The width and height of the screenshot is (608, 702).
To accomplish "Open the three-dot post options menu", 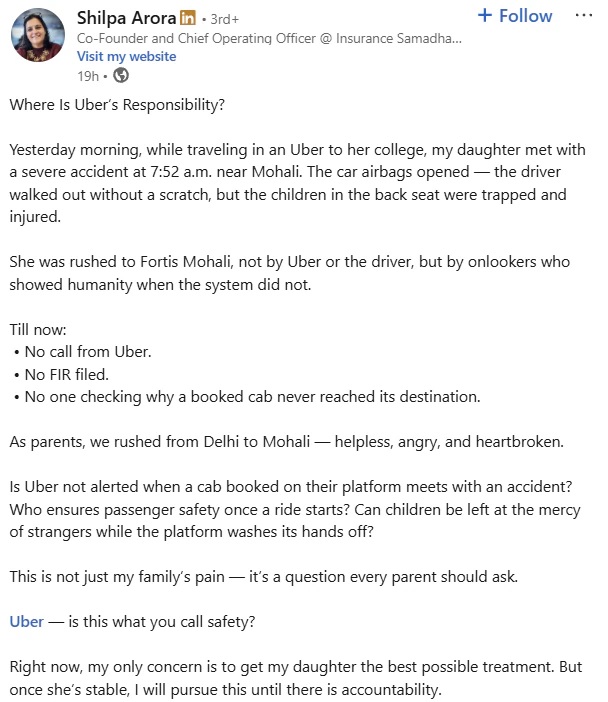I will click(584, 16).
